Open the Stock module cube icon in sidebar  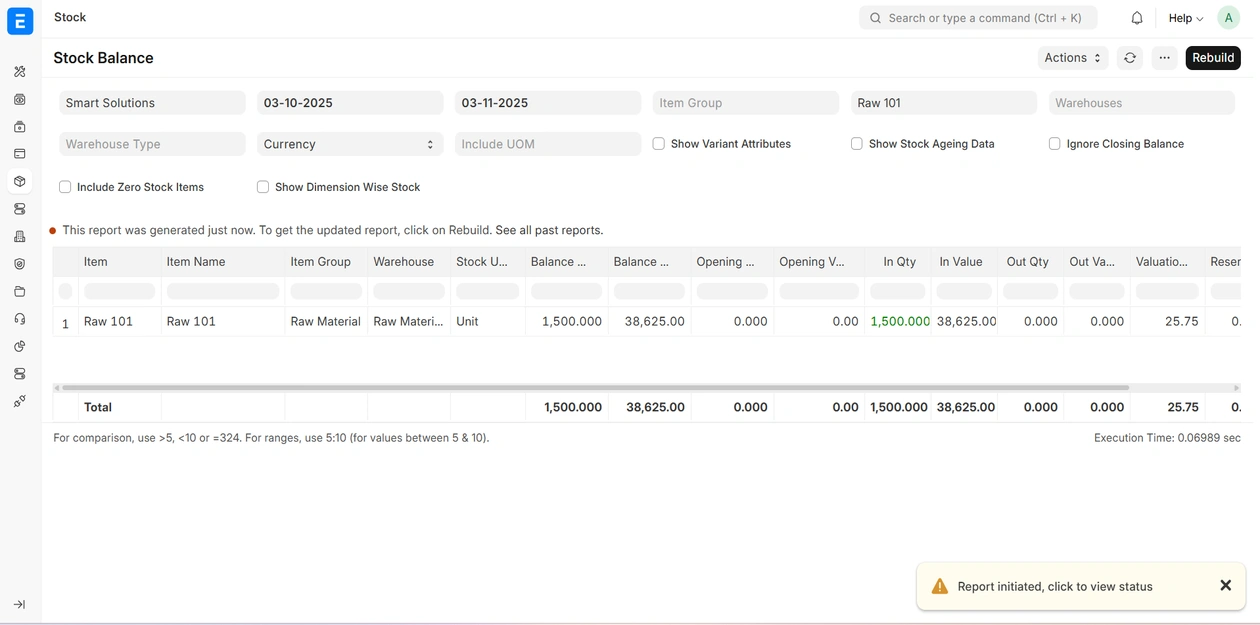coord(20,182)
